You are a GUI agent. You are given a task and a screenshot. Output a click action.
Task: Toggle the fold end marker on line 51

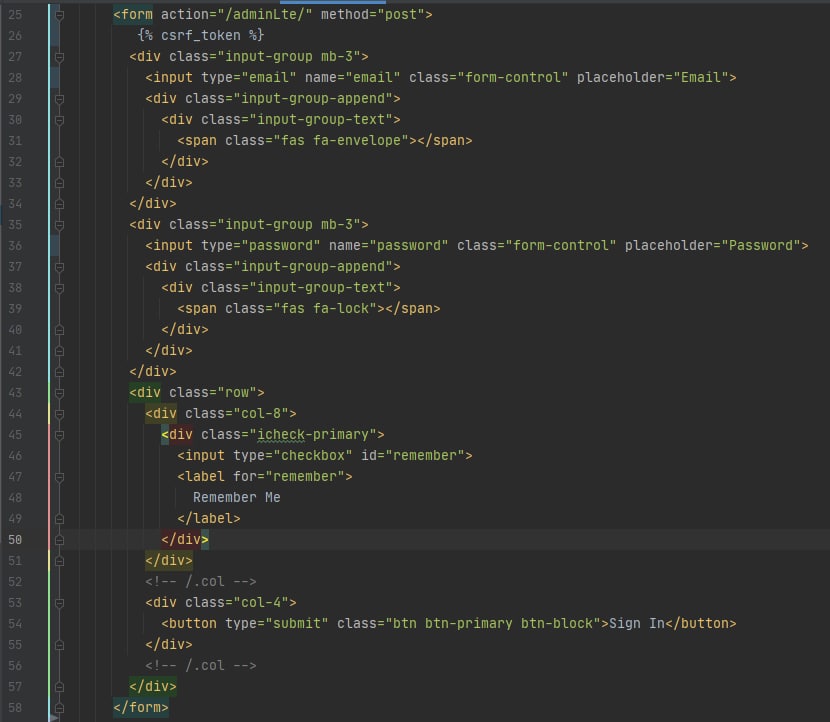[59, 561]
